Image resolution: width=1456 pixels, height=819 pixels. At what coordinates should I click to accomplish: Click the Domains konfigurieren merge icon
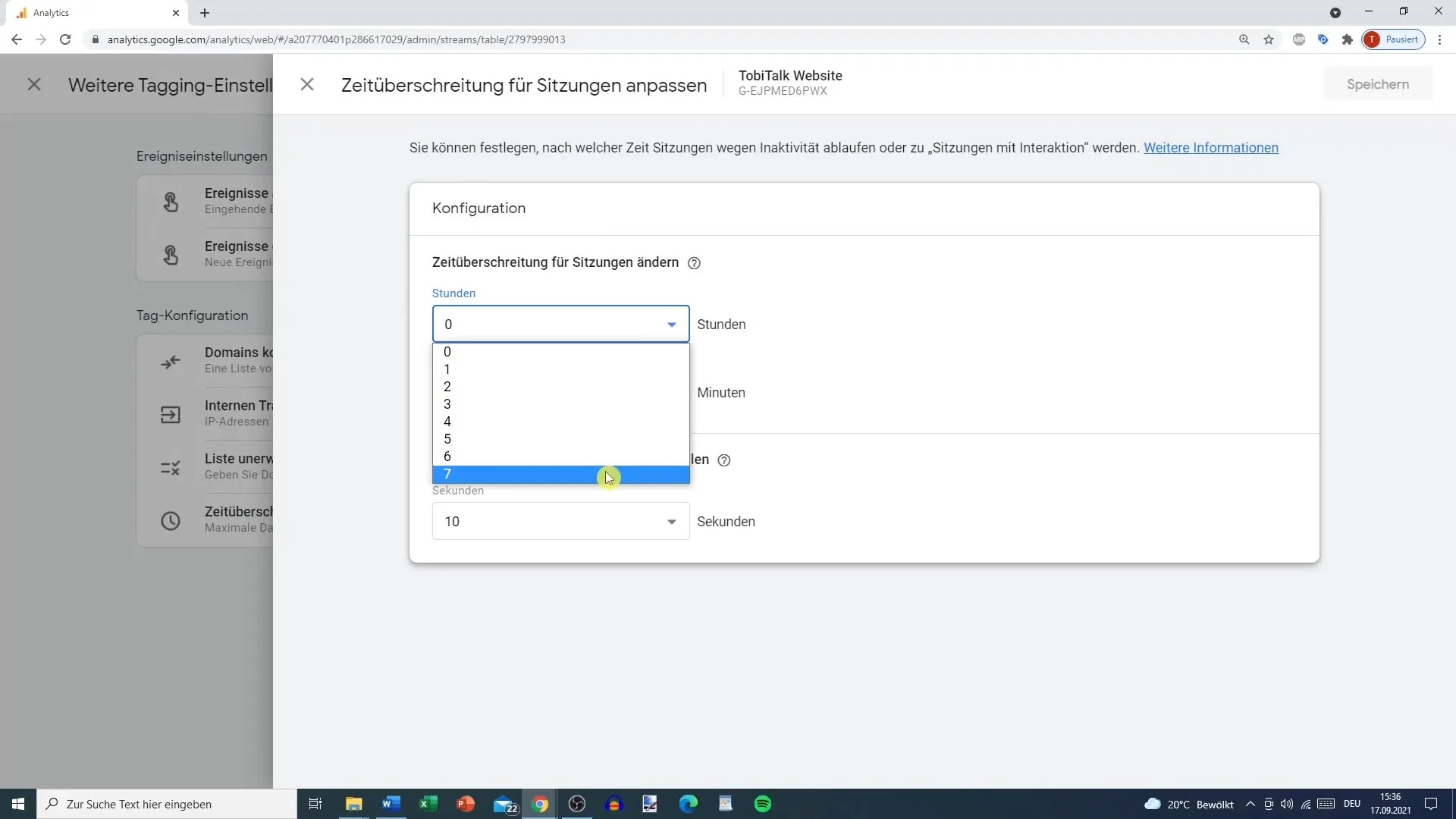171,362
